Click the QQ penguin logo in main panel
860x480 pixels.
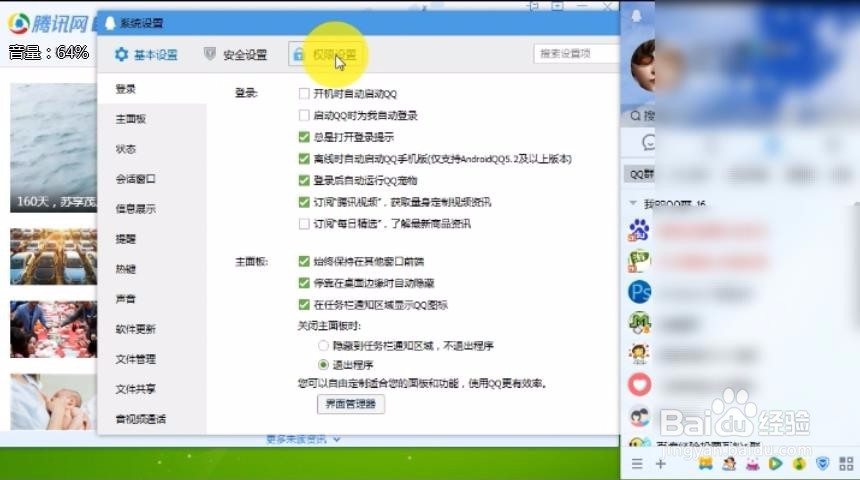(x=636, y=16)
